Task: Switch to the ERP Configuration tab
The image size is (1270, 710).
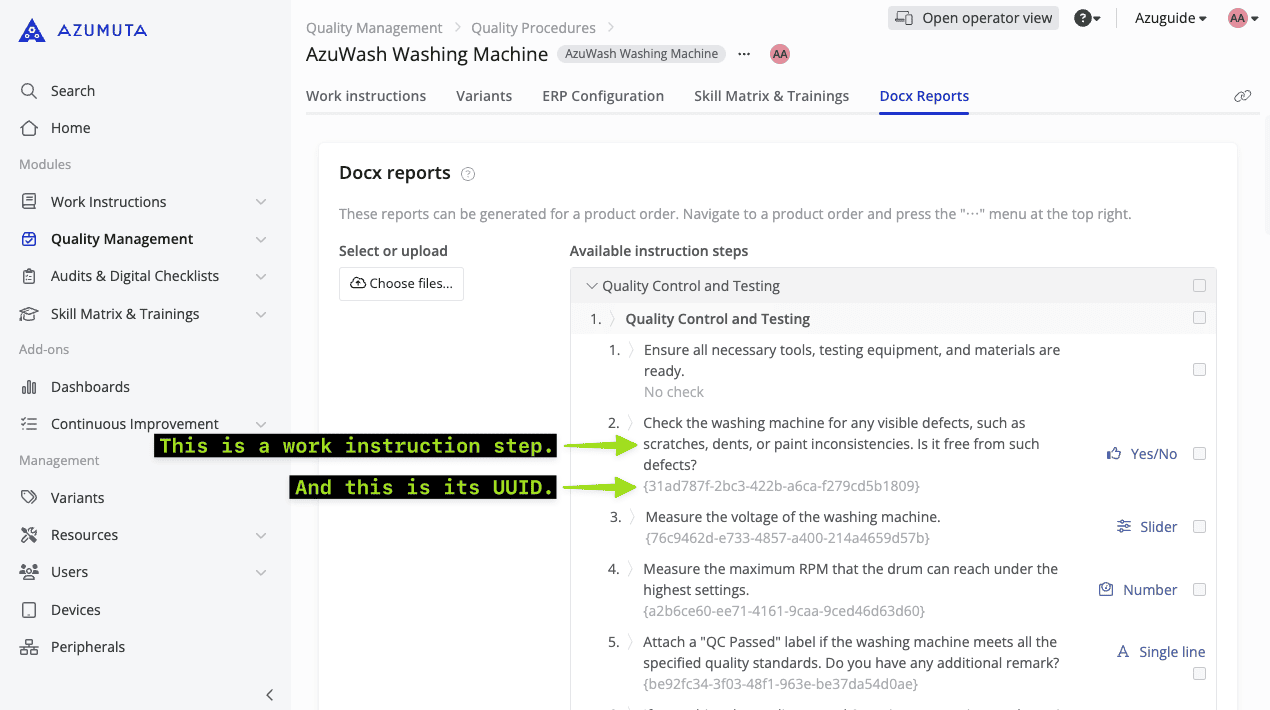Action: [x=603, y=95]
